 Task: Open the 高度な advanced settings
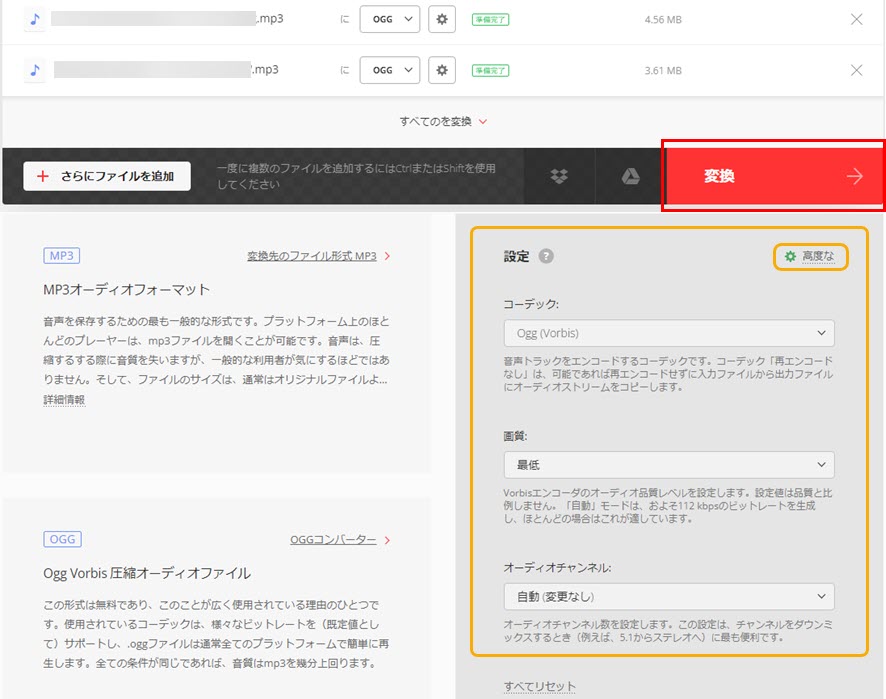point(810,257)
